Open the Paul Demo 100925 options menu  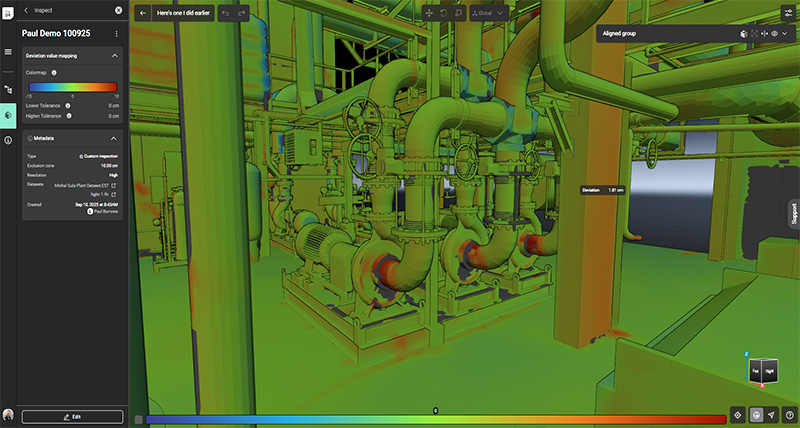116,33
